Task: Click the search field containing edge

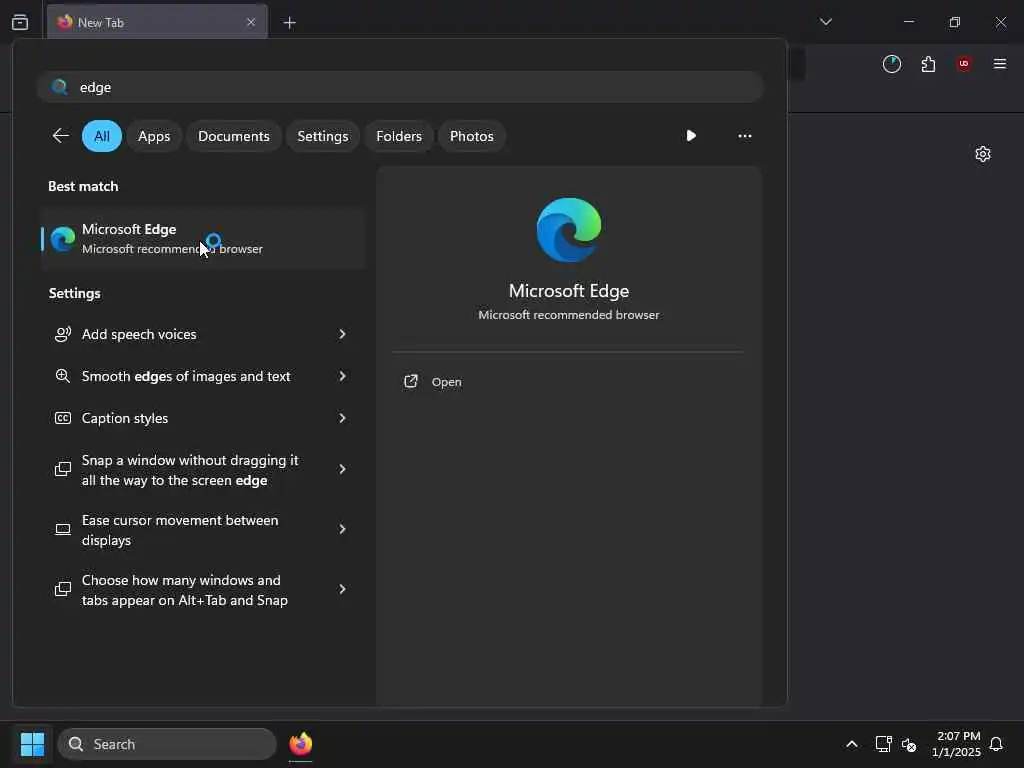Action: [400, 87]
